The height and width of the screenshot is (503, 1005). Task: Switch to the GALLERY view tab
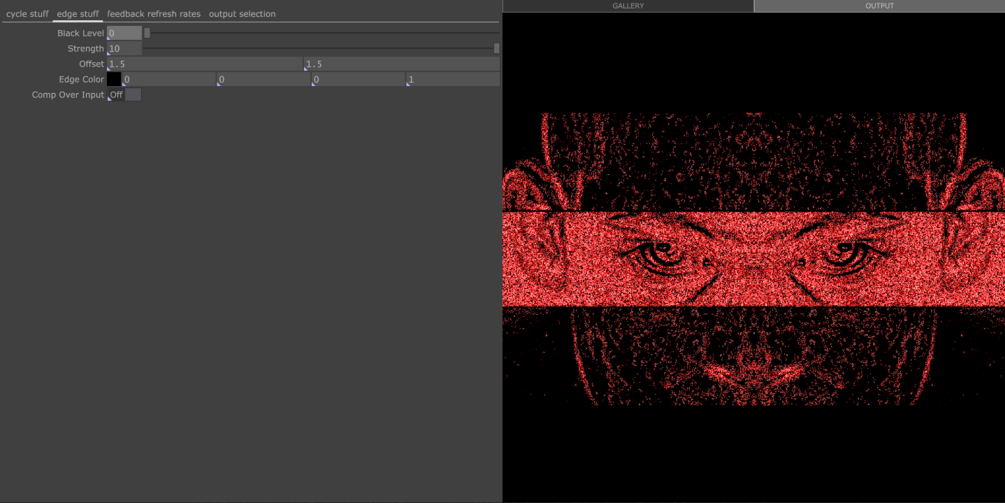click(628, 6)
